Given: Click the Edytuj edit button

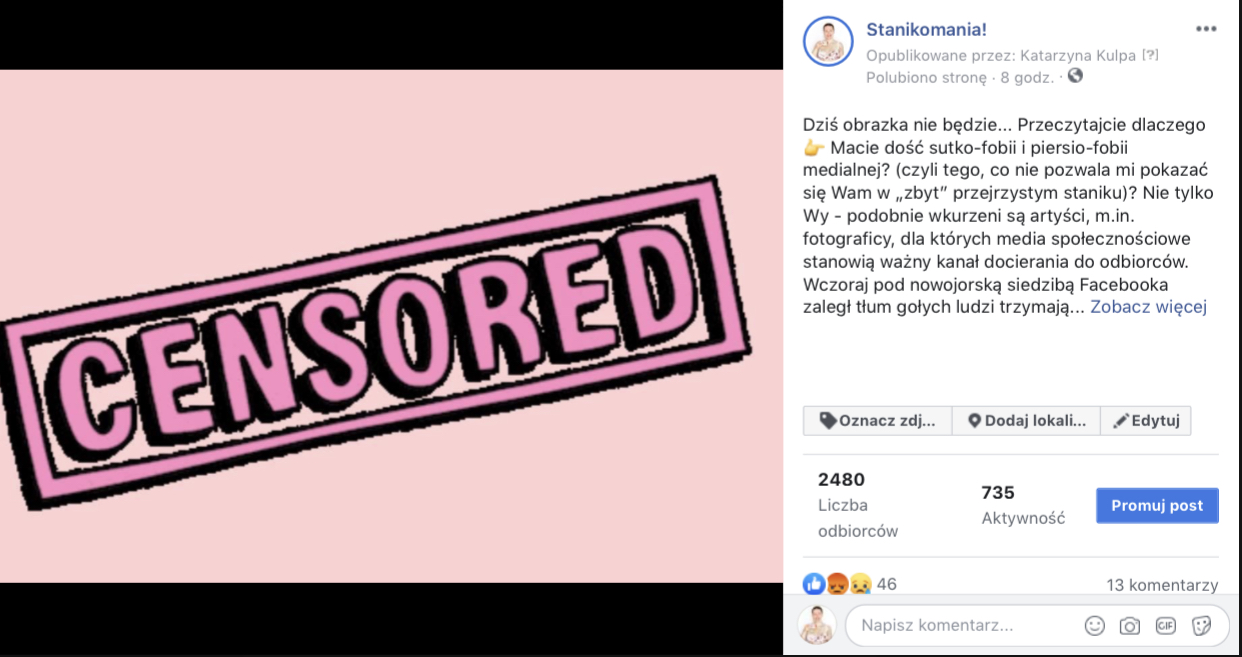Looking at the screenshot, I should tap(1146, 421).
